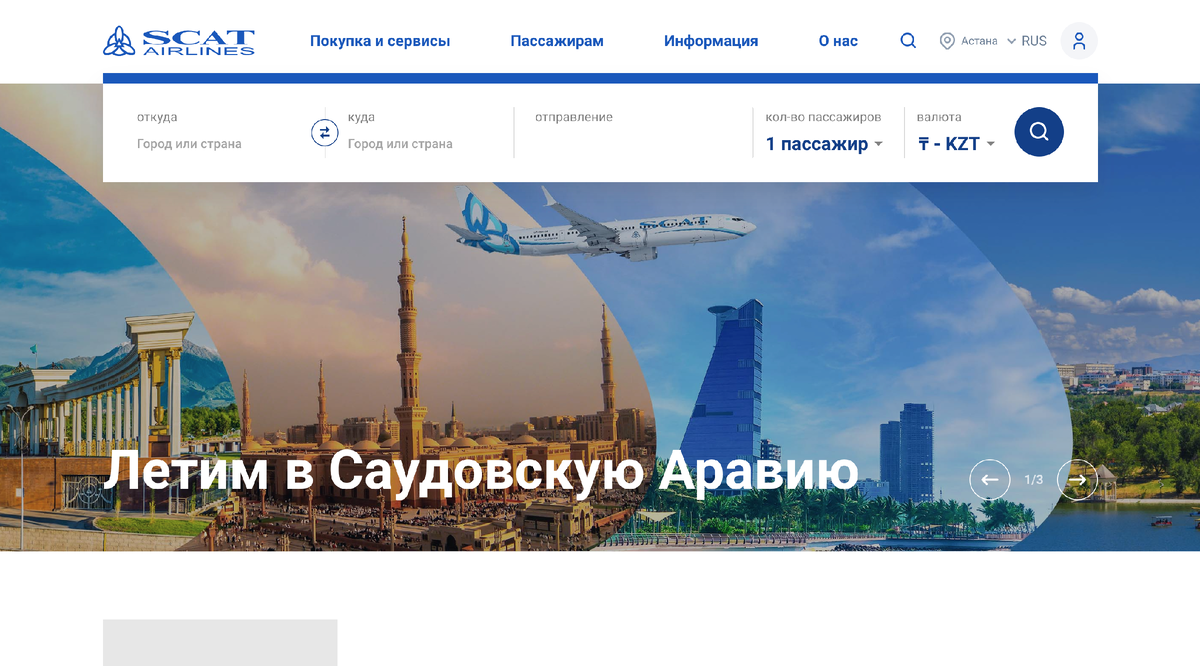Click the SCAT Airlines logo
The image size is (1200, 666).
coord(179,41)
